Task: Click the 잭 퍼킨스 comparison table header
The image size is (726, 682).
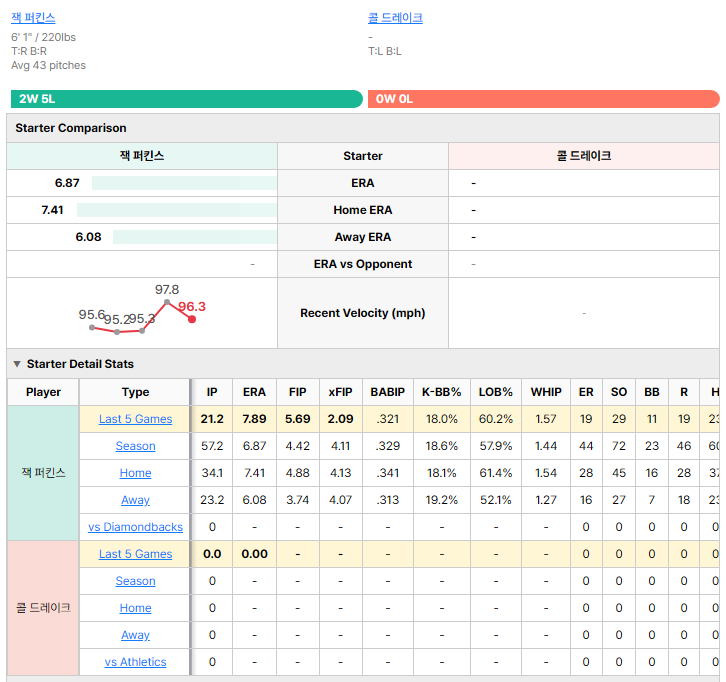Action: point(142,156)
